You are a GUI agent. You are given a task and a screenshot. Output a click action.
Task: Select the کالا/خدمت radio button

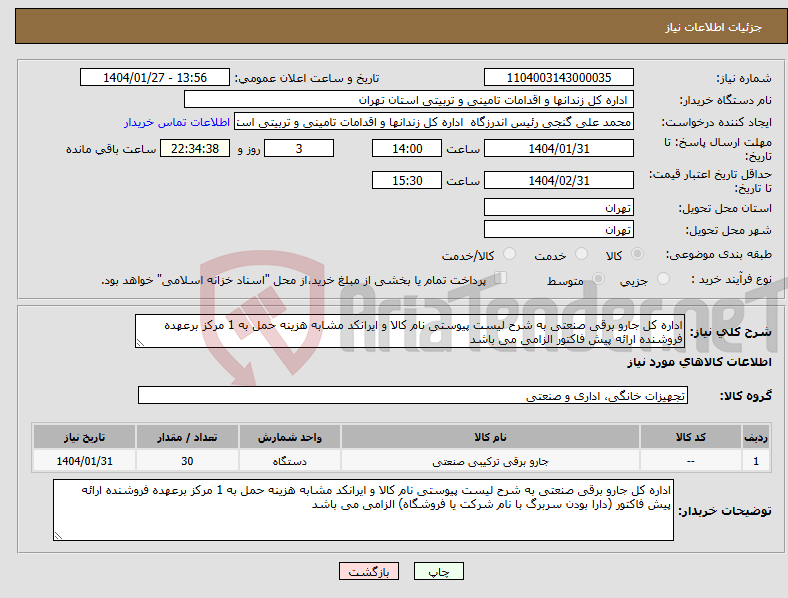pos(510,254)
